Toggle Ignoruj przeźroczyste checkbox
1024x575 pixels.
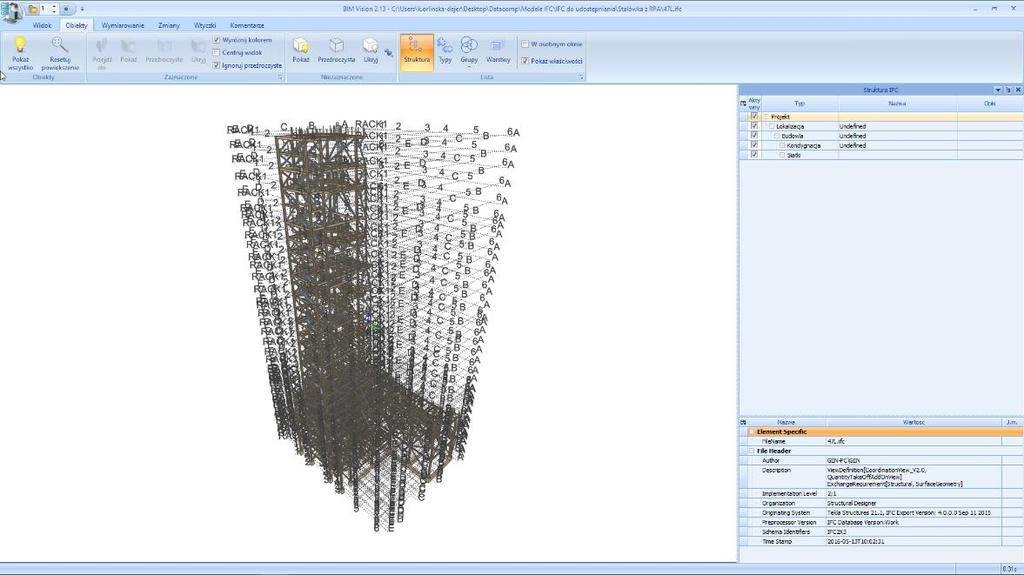click(216, 65)
